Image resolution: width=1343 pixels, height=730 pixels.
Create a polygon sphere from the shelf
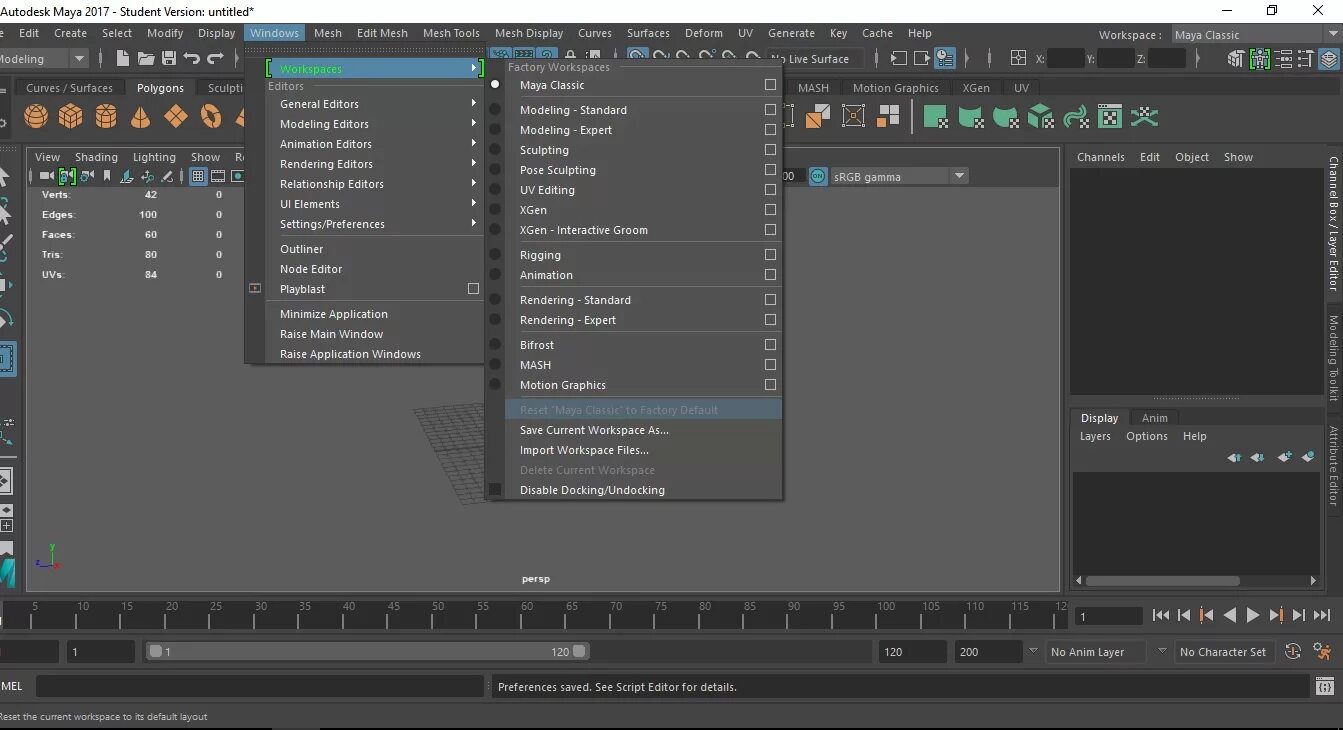pos(36,117)
